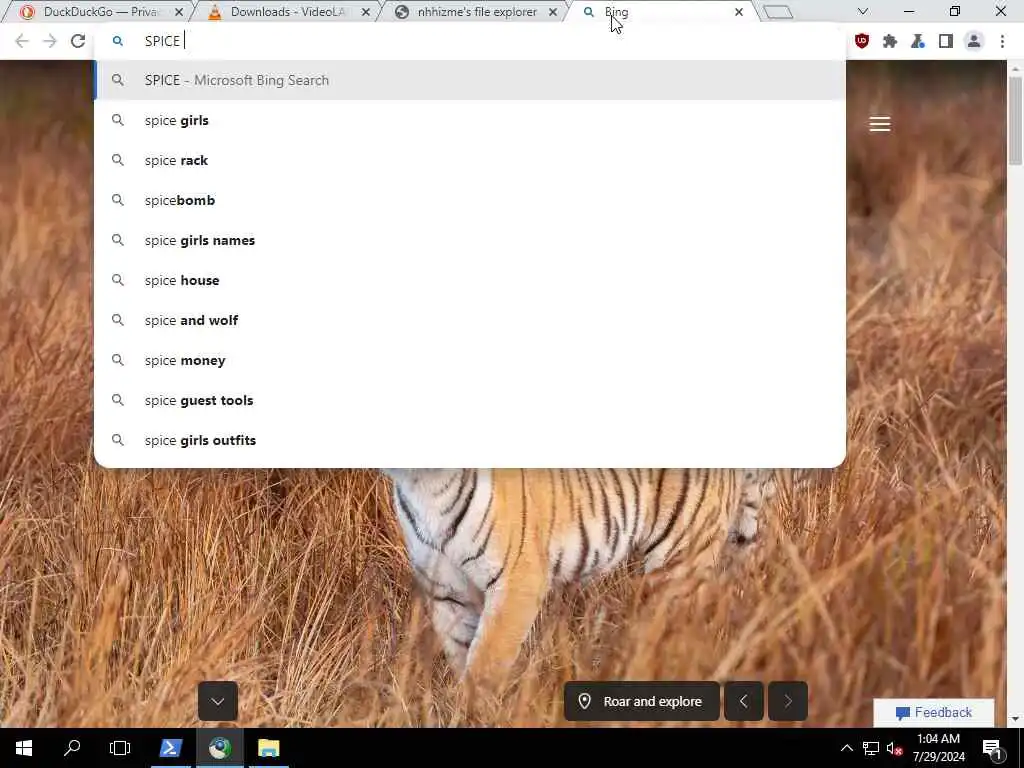Select the 'spice guest tools' suggestion

tap(470, 400)
